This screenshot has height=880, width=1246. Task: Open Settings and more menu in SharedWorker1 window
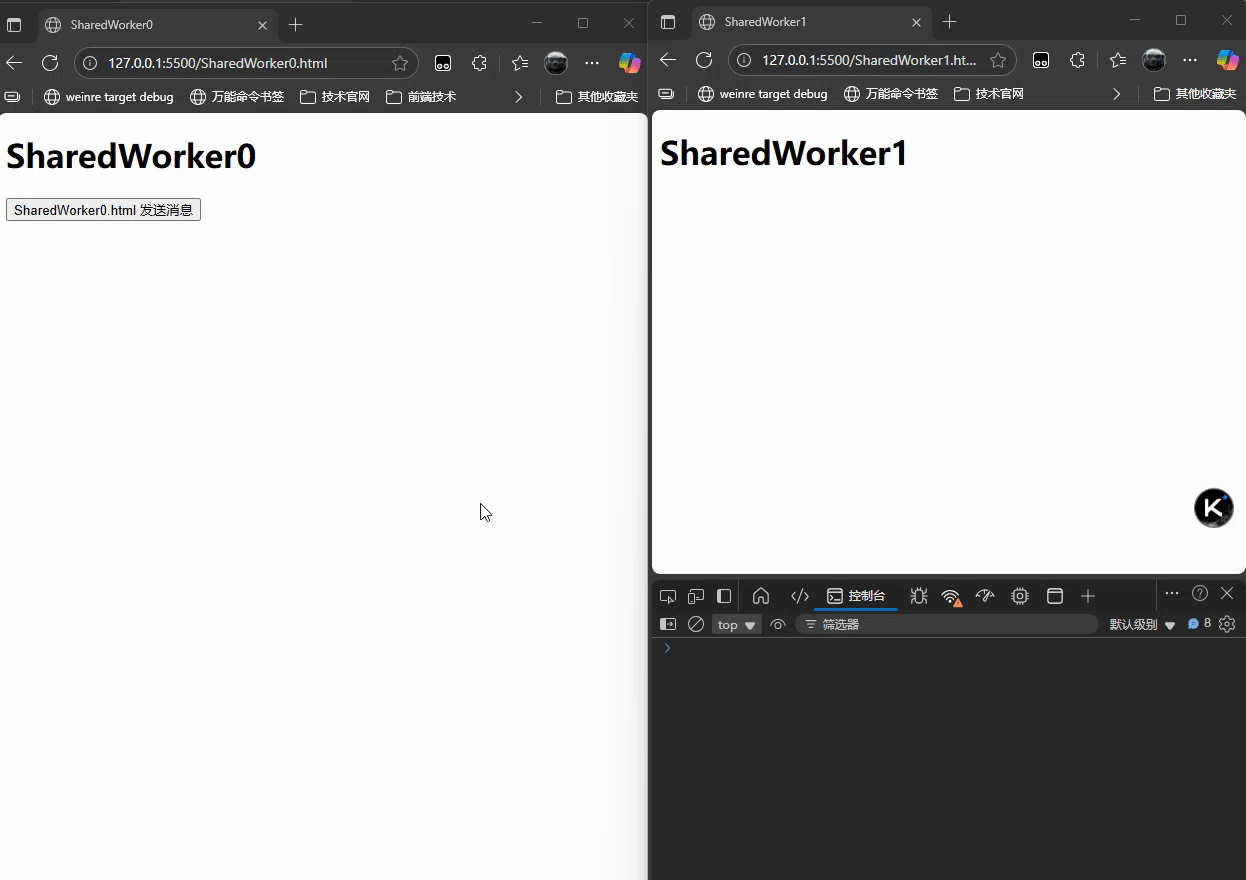click(x=1190, y=60)
